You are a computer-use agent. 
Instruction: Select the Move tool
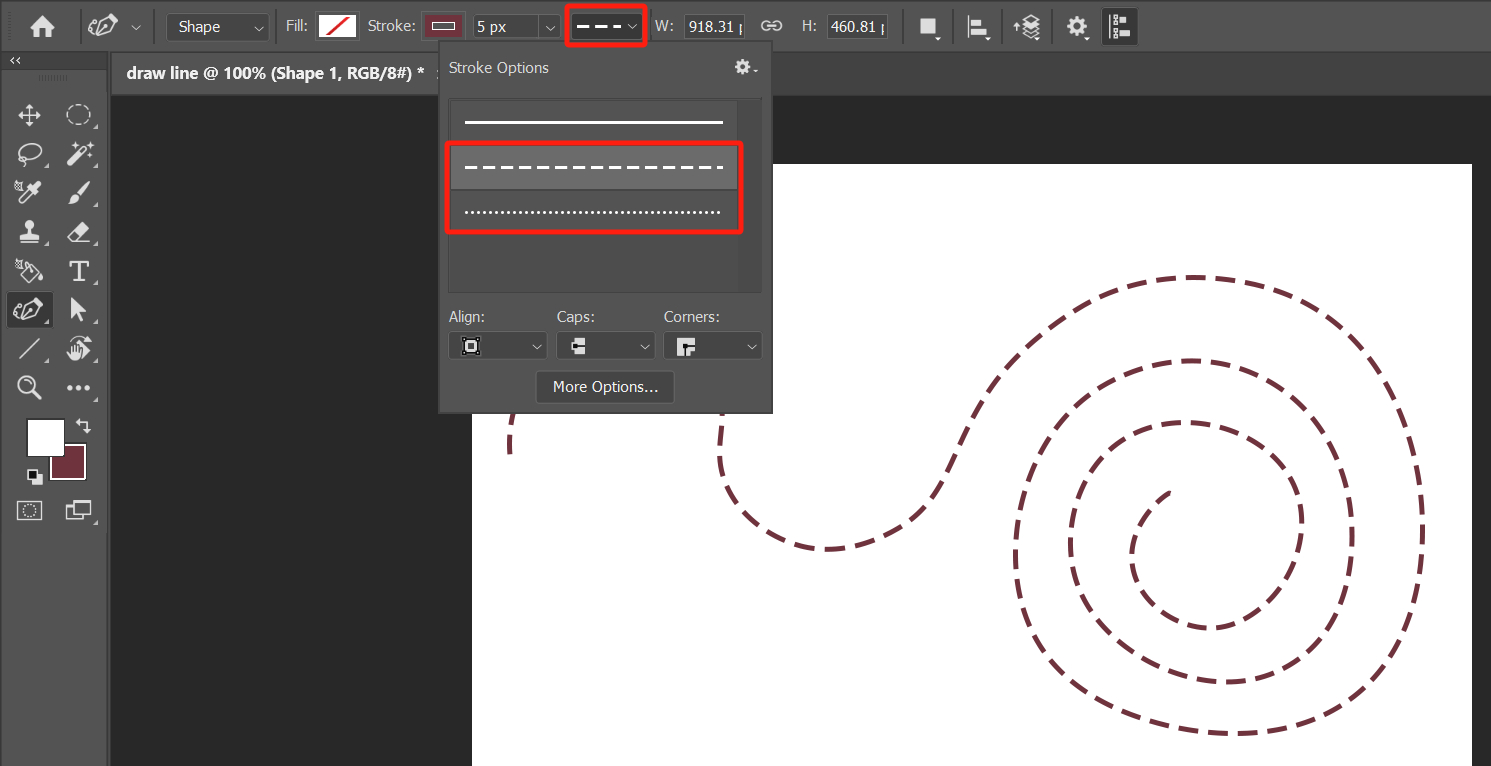[29, 115]
